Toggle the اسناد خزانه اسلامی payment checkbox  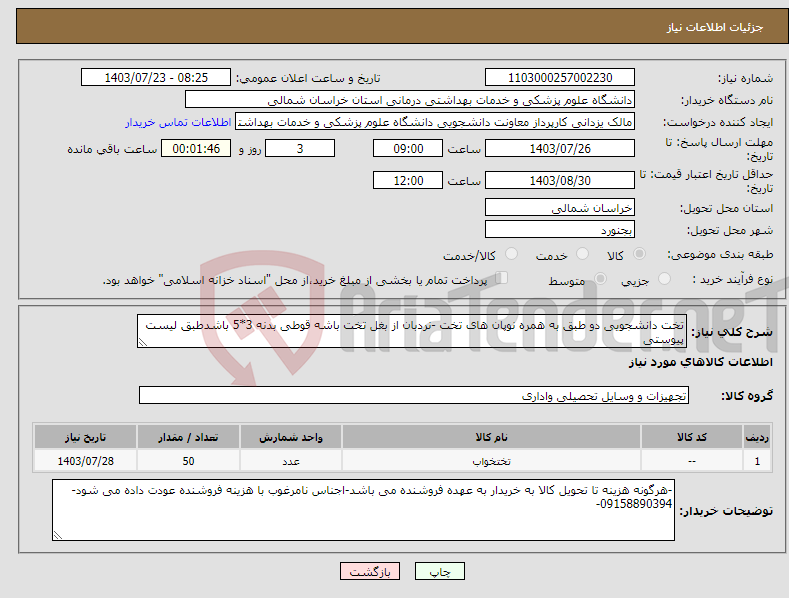pos(502,278)
